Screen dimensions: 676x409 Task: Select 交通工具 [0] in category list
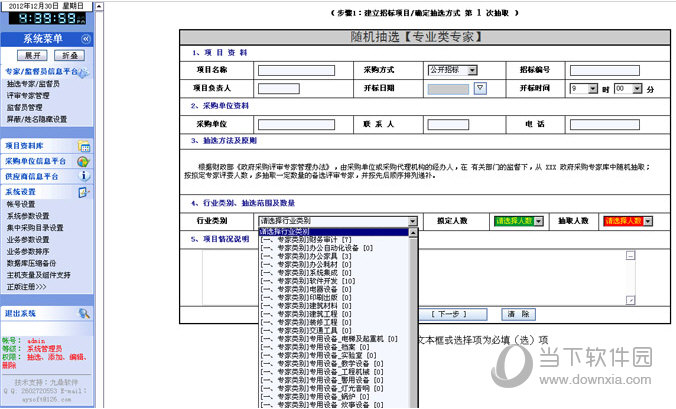point(334,331)
